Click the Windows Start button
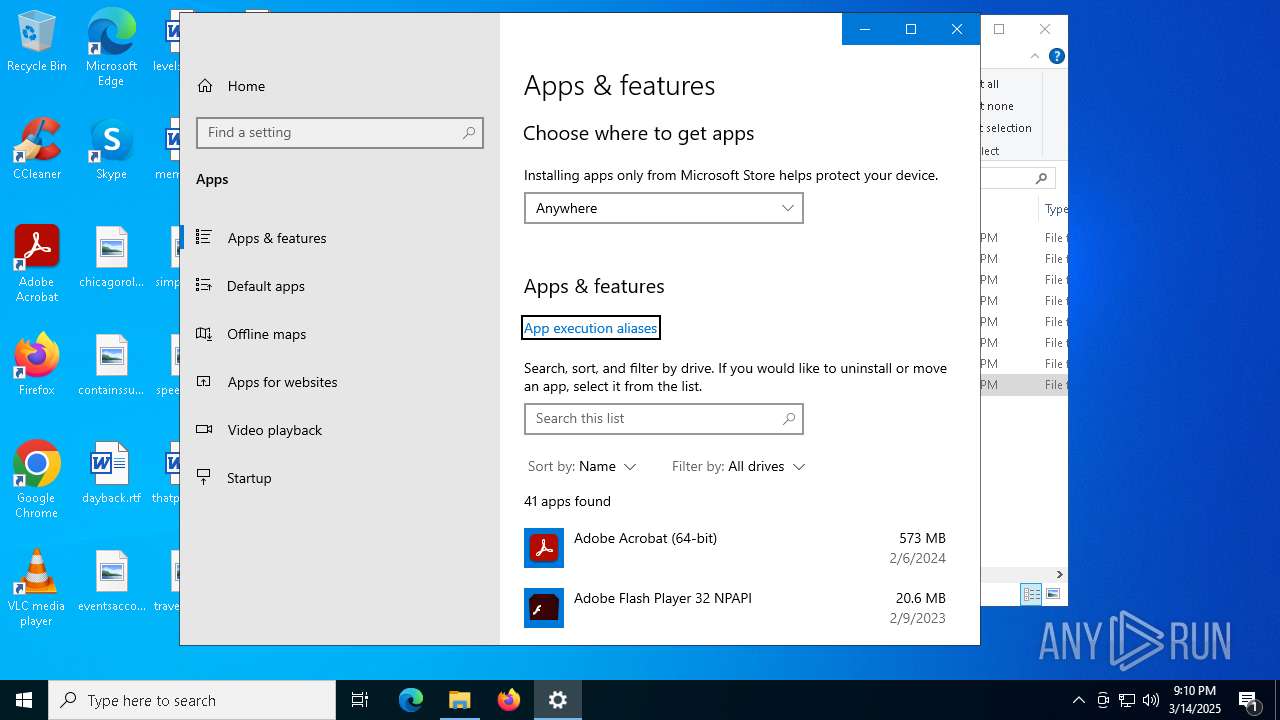The image size is (1280, 720). pyautogui.click(x=24, y=700)
